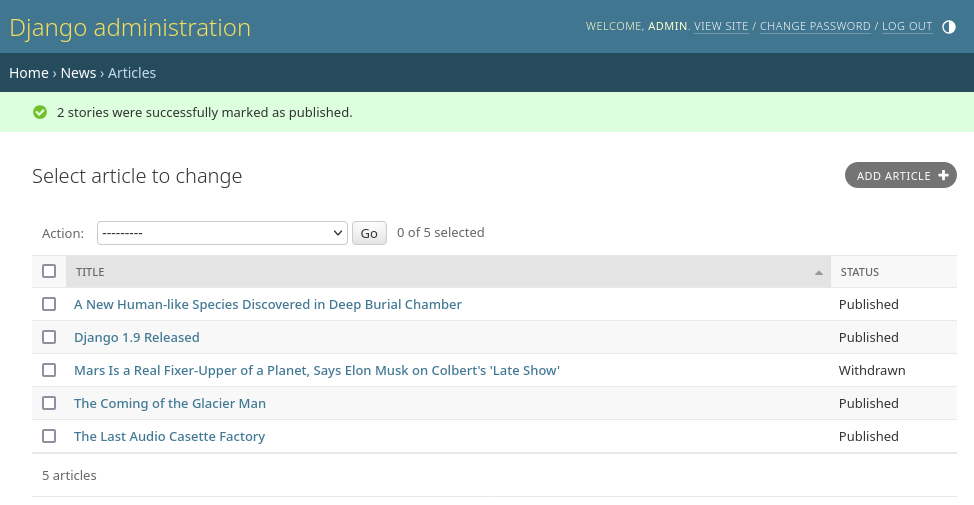Navigate to News in breadcrumbs

pyautogui.click(x=78, y=73)
